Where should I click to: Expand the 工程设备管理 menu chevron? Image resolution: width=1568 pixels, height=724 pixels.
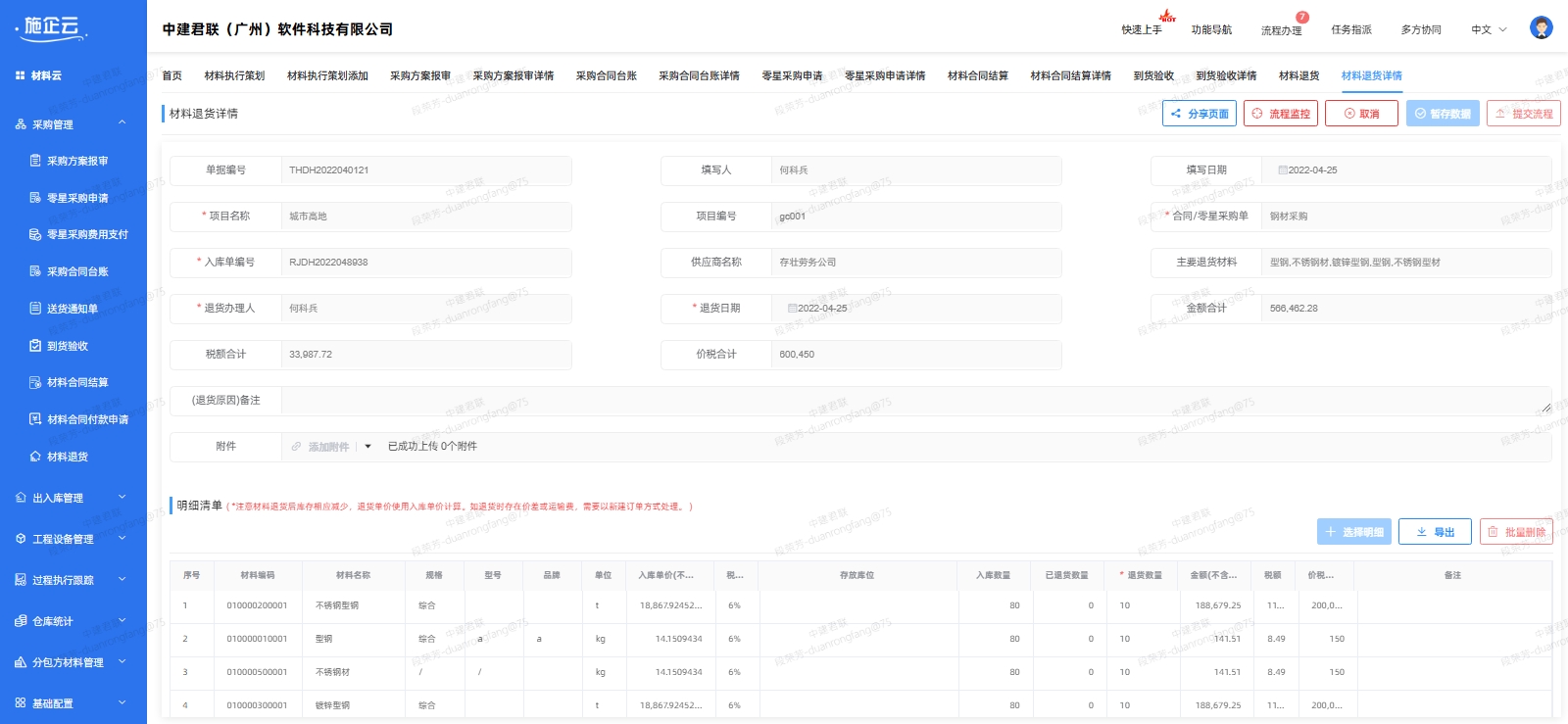coord(122,538)
